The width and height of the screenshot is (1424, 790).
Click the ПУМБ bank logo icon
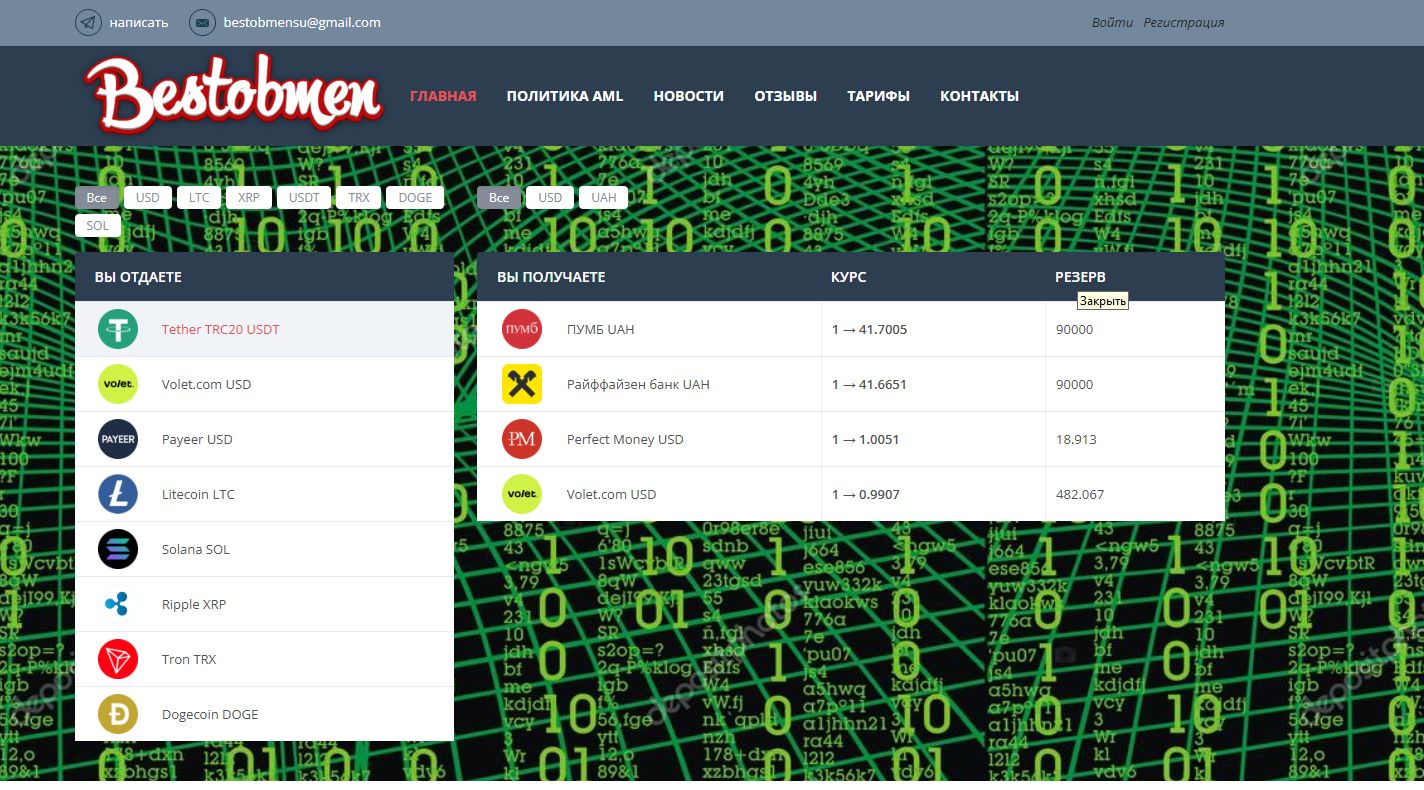point(522,329)
